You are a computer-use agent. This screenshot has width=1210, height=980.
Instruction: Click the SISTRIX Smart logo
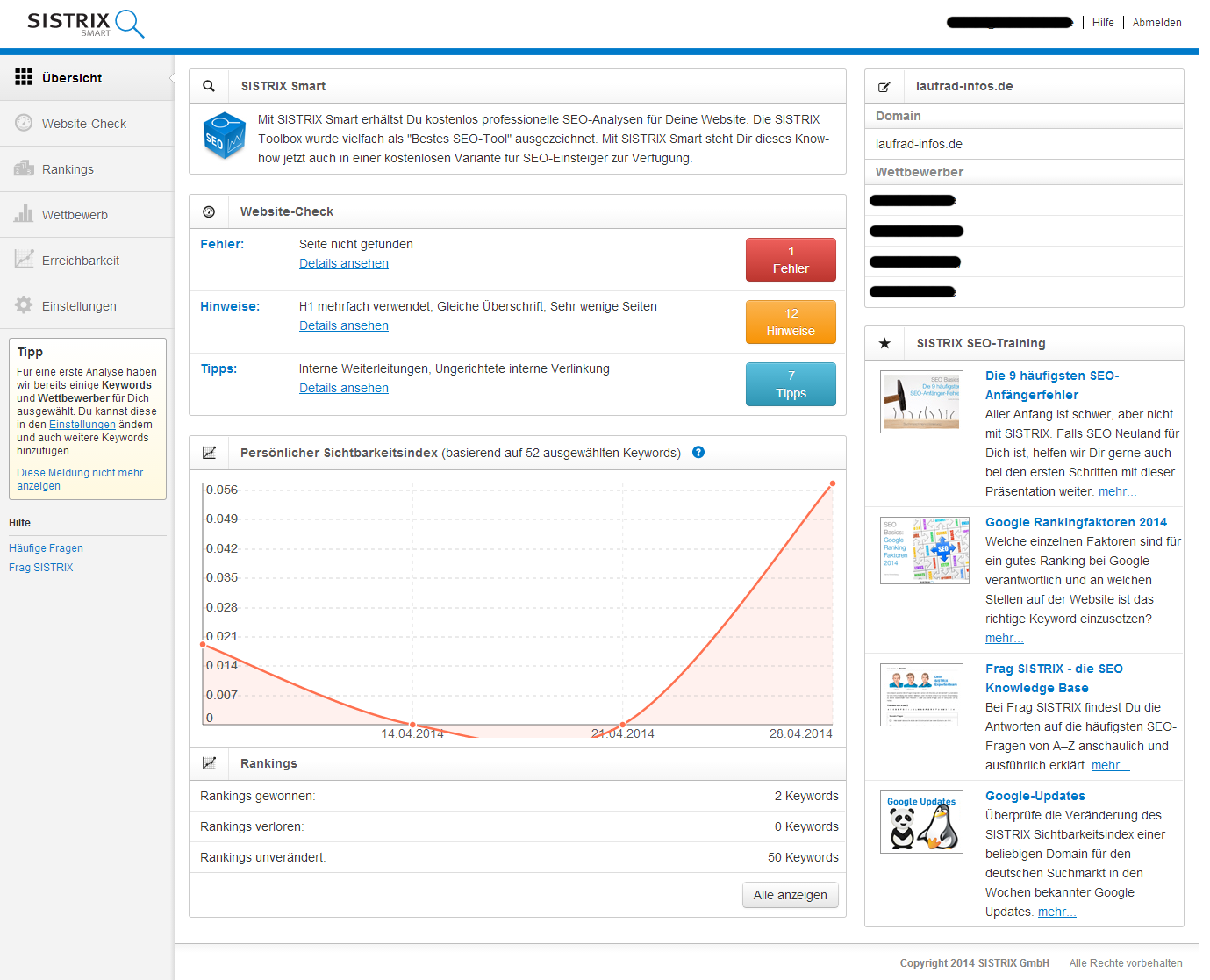click(x=85, y=24)
